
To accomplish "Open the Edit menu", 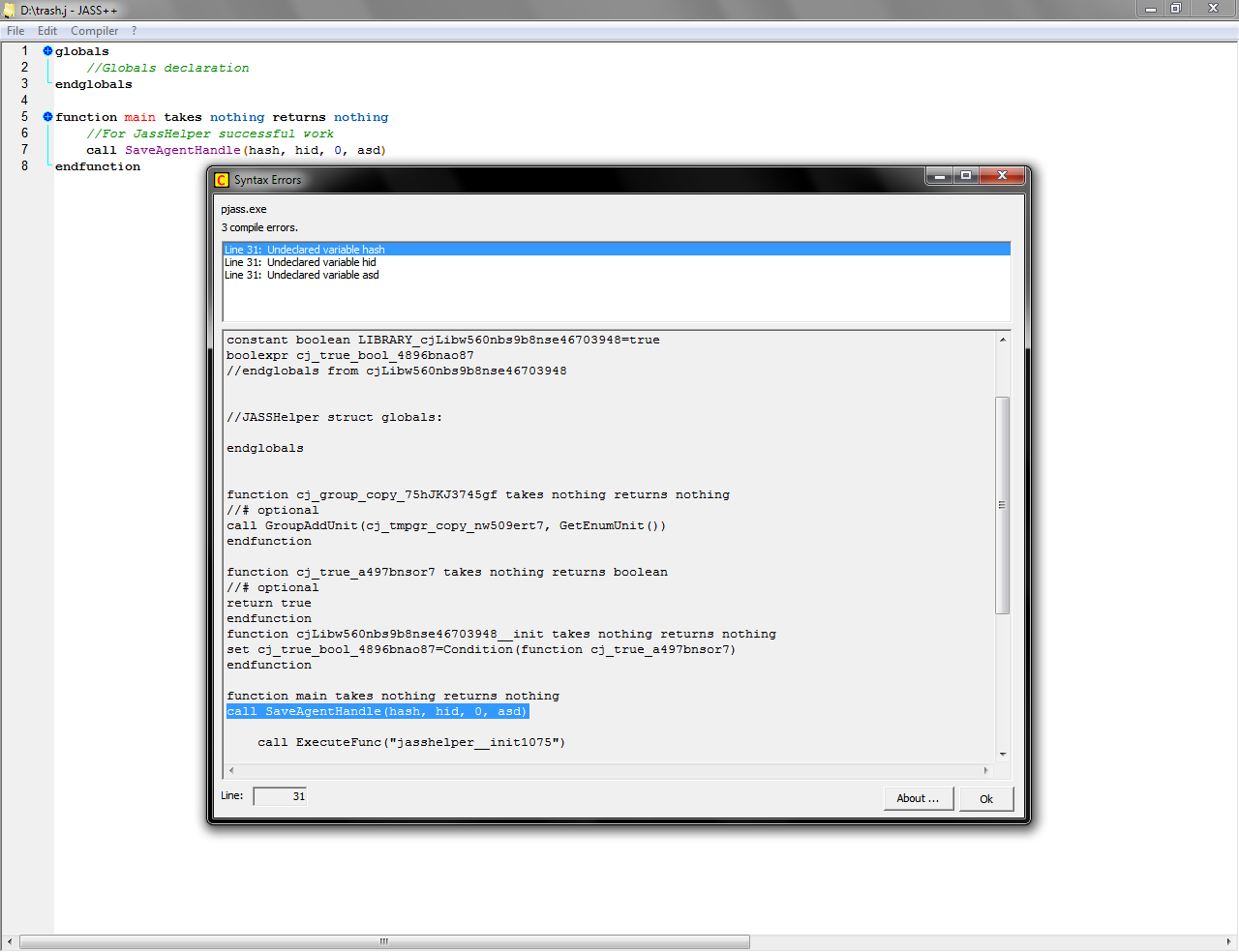I will [x=47, y=31].
